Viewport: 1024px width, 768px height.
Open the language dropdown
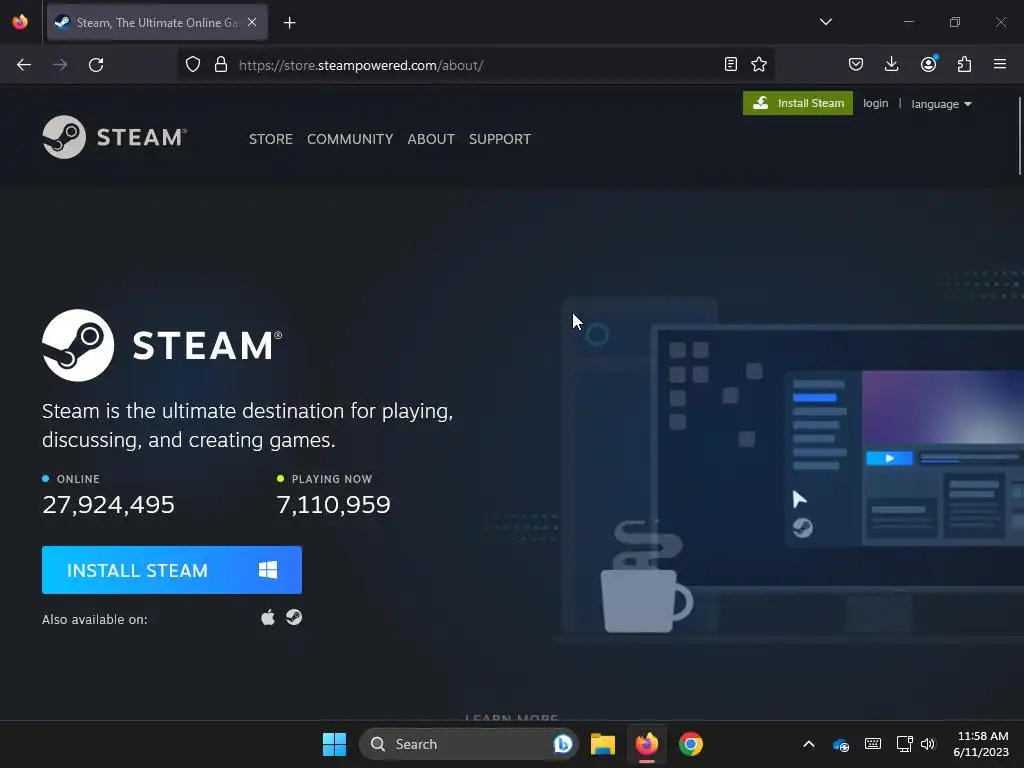click(941, 104)
